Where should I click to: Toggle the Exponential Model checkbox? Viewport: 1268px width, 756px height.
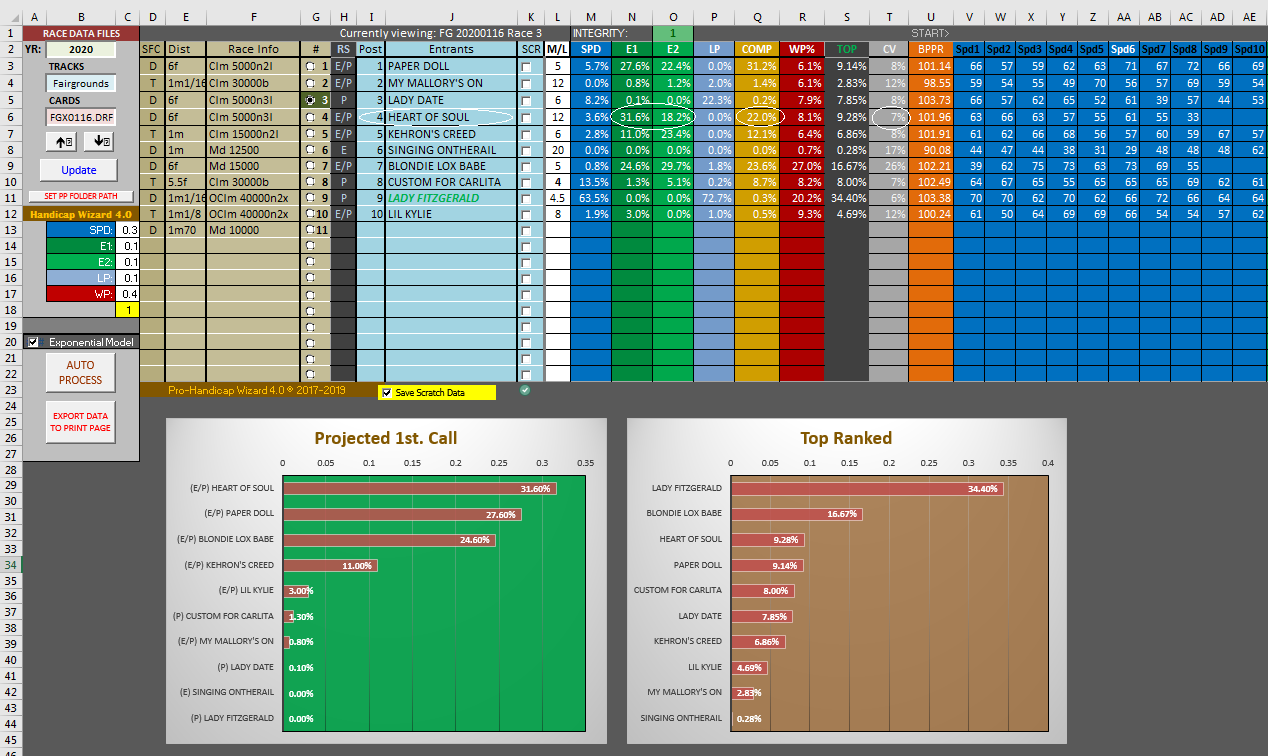click(x=34, y=342)
